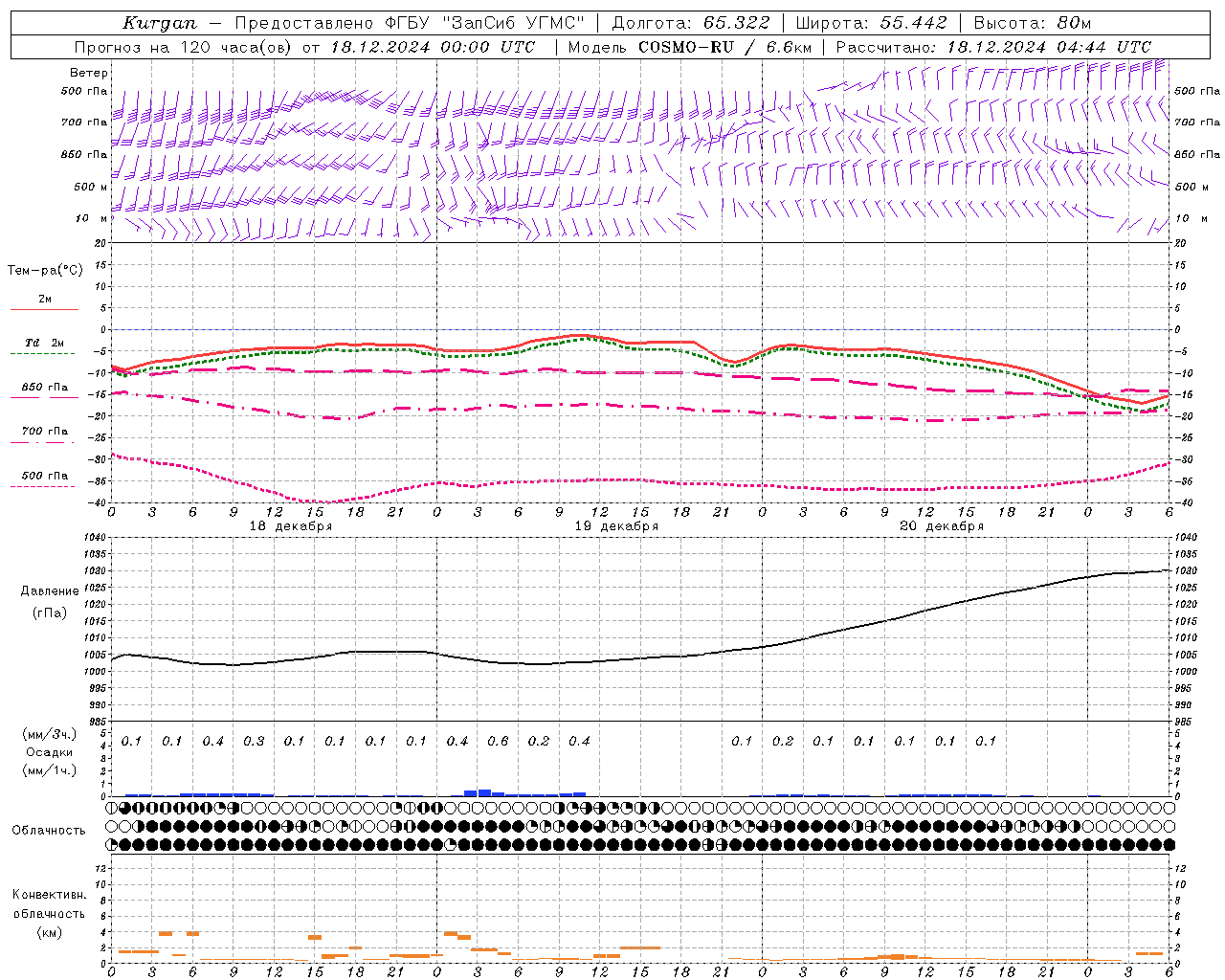
Task: Click the "(гПа)" unit under Давление
Action: [50, 612]
